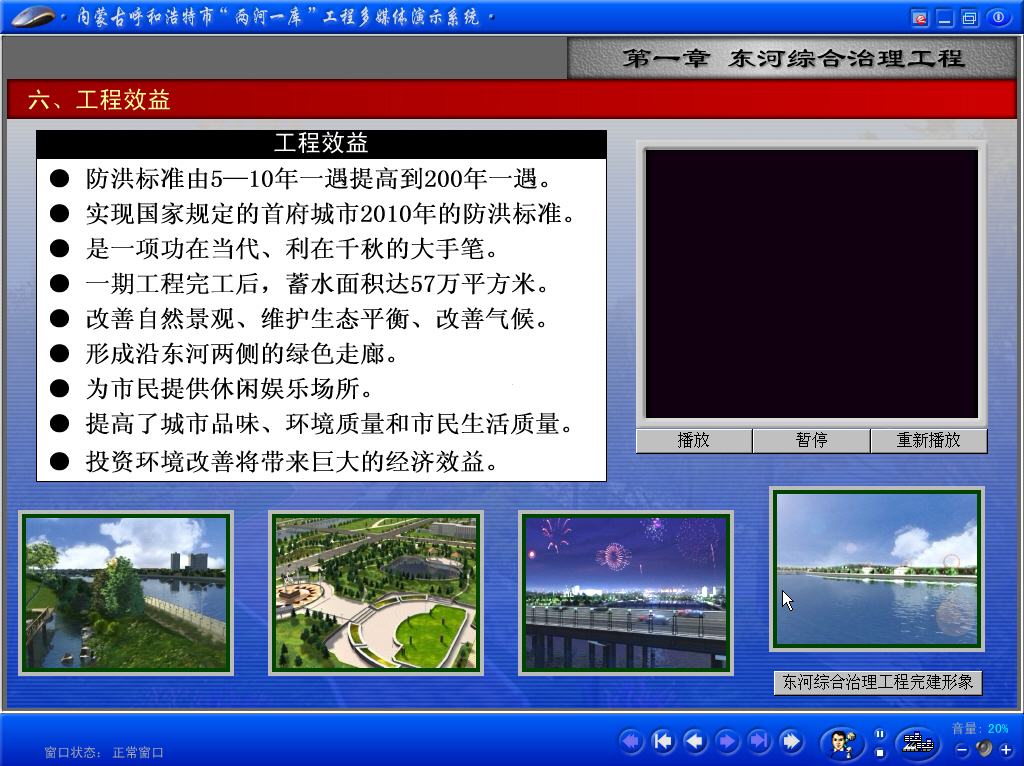Click the double-right fast-forward arrow button
The width and height of the screenshot is (1024, 766).
click(791, 741)
